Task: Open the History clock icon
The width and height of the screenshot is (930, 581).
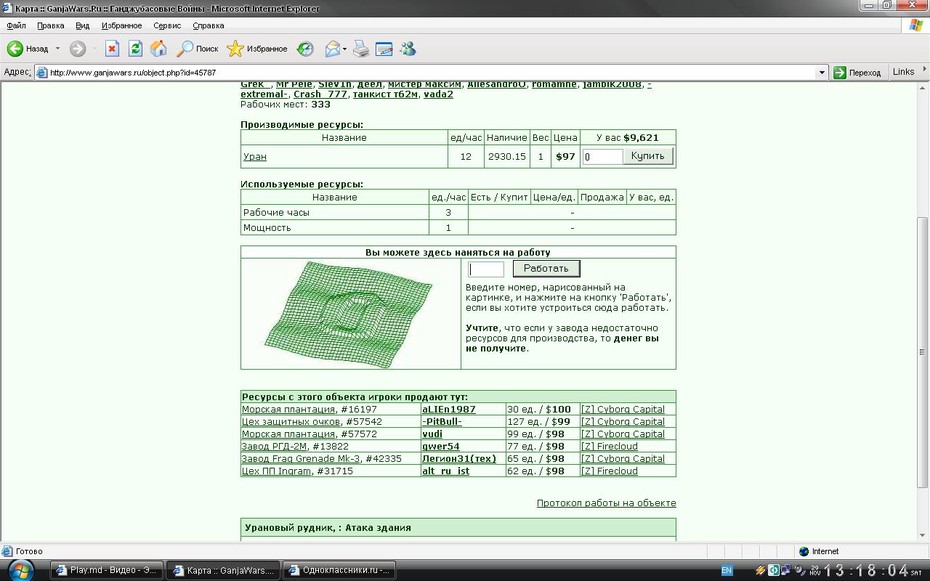Action: click(305, 49)
